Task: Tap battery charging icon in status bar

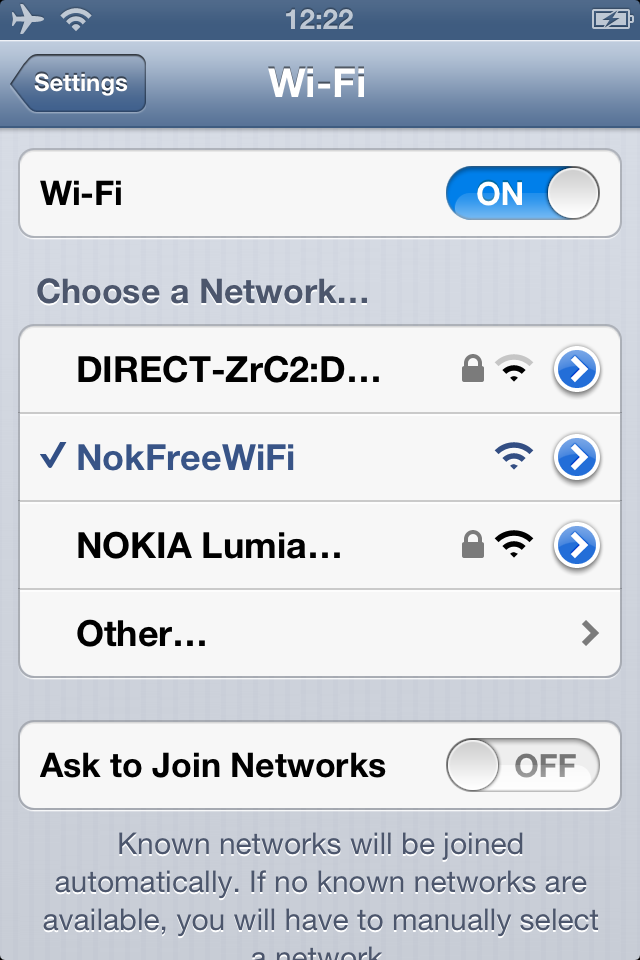Action: [612, 19]
